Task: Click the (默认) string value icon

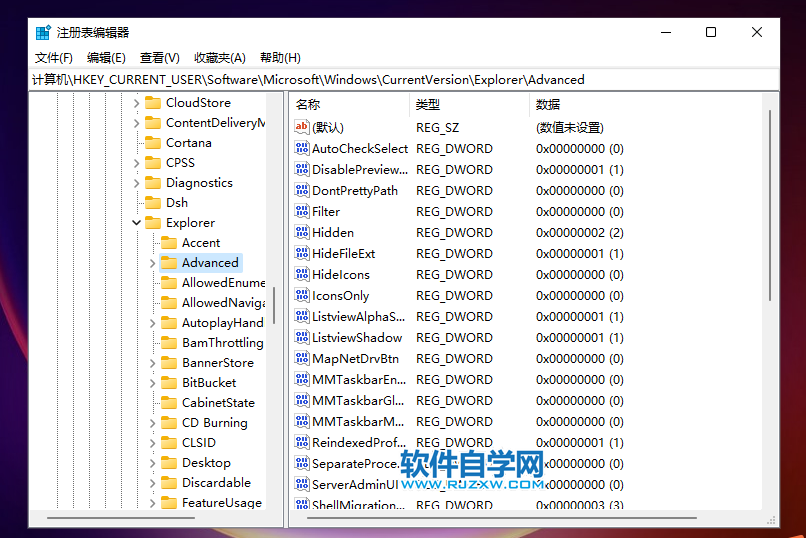Action: pos(302,127)
